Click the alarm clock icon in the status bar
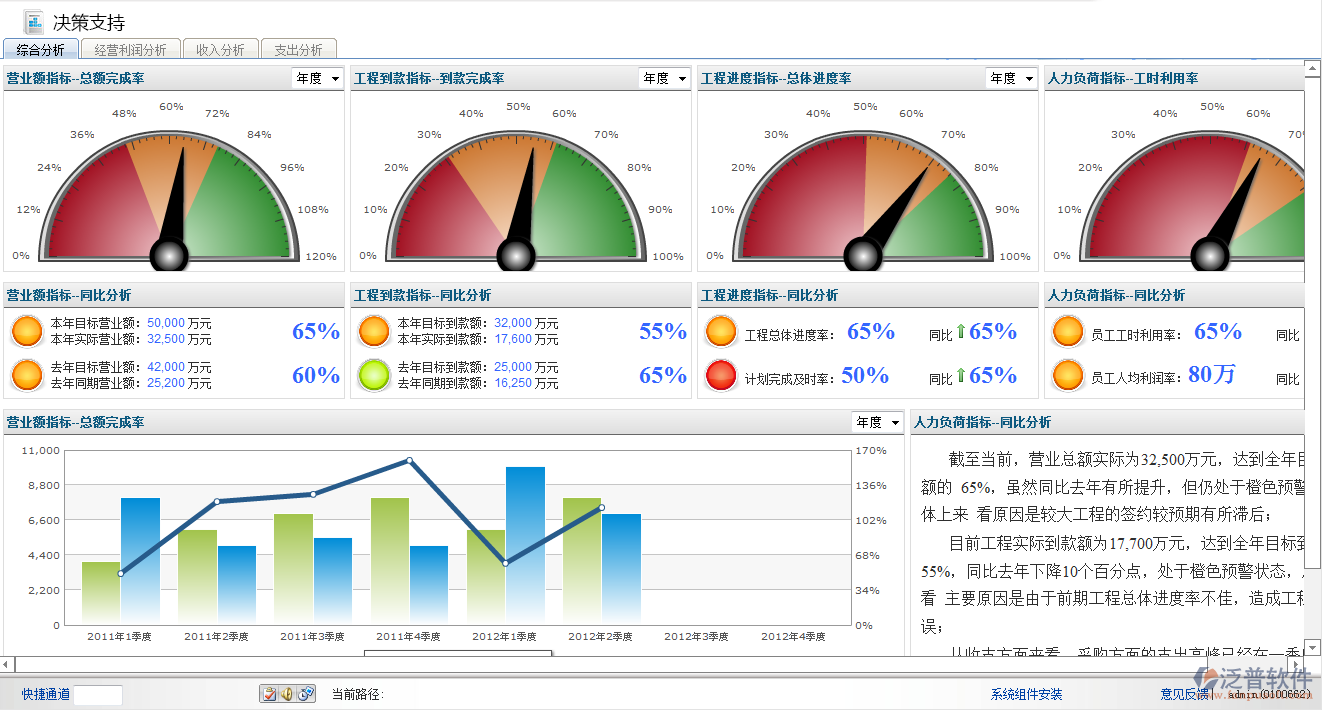Image resolution: width=1323 pixels, height=711 pixels. pos(303,694)
